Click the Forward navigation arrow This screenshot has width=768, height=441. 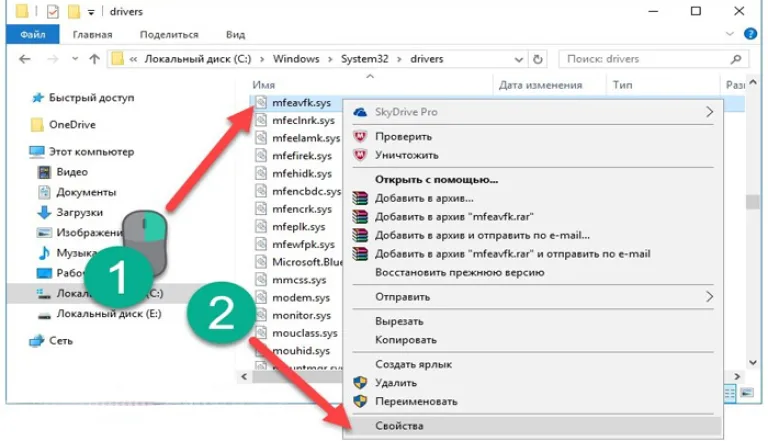click(x=52, y=59)
